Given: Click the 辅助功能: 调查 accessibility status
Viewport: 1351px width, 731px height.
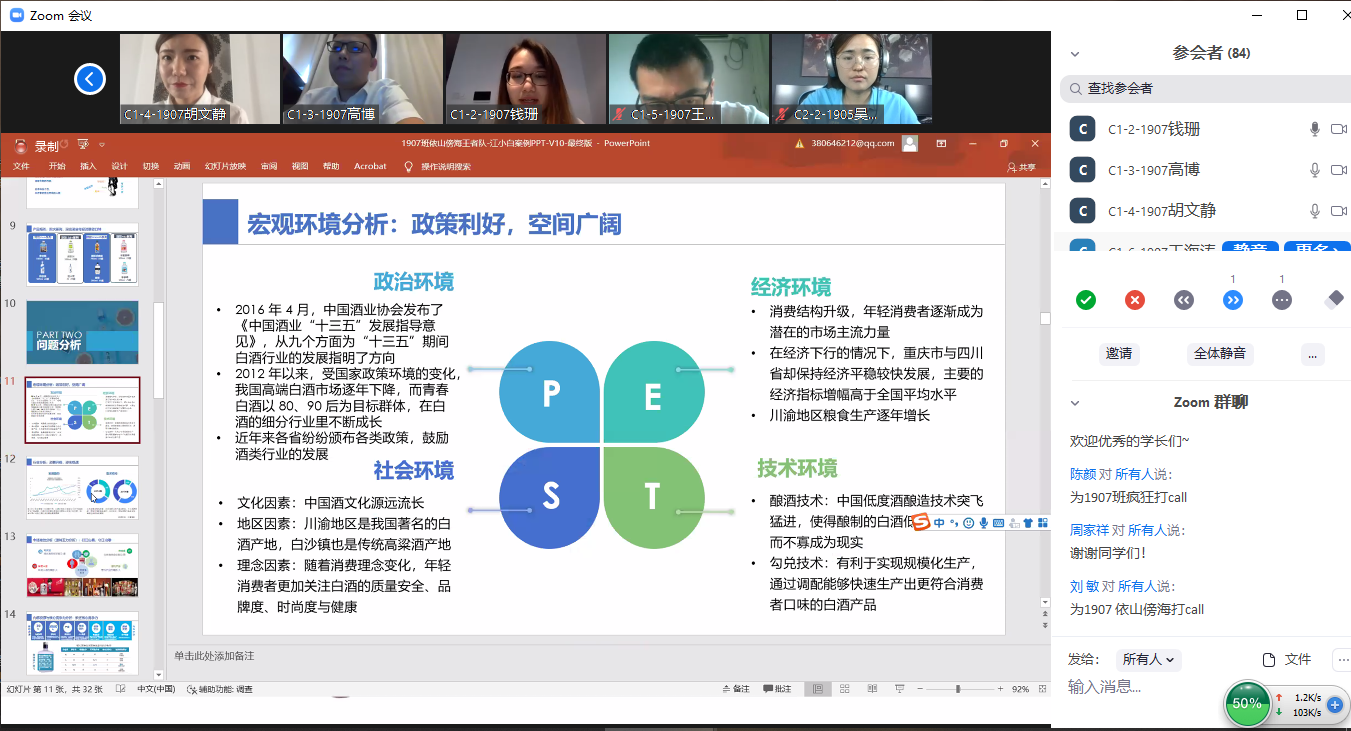Looking at the screenshot, I should click(x=219, y=689).
